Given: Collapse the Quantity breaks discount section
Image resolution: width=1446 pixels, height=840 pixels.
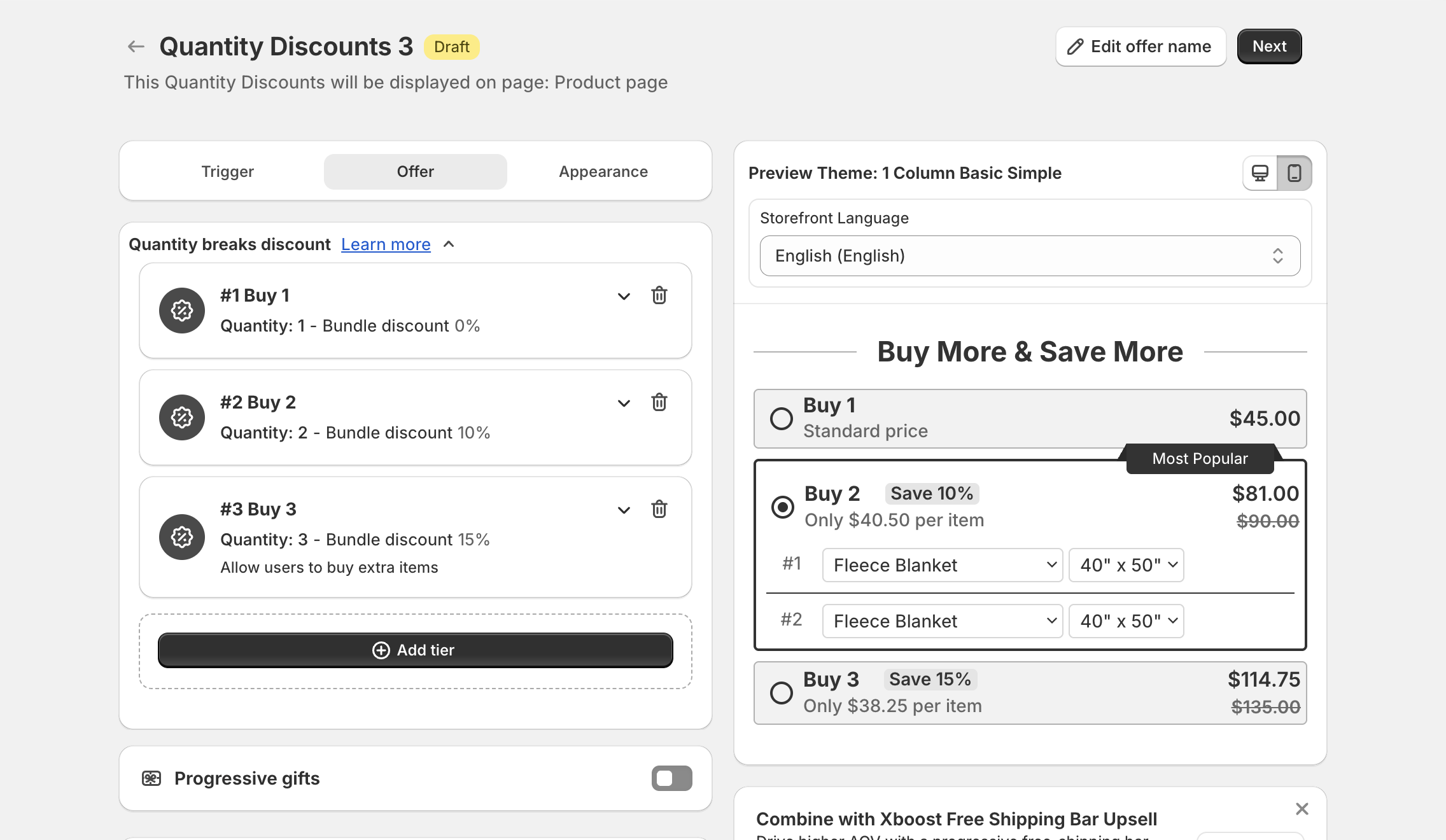Looking at the screenshot, I should 449,244.
